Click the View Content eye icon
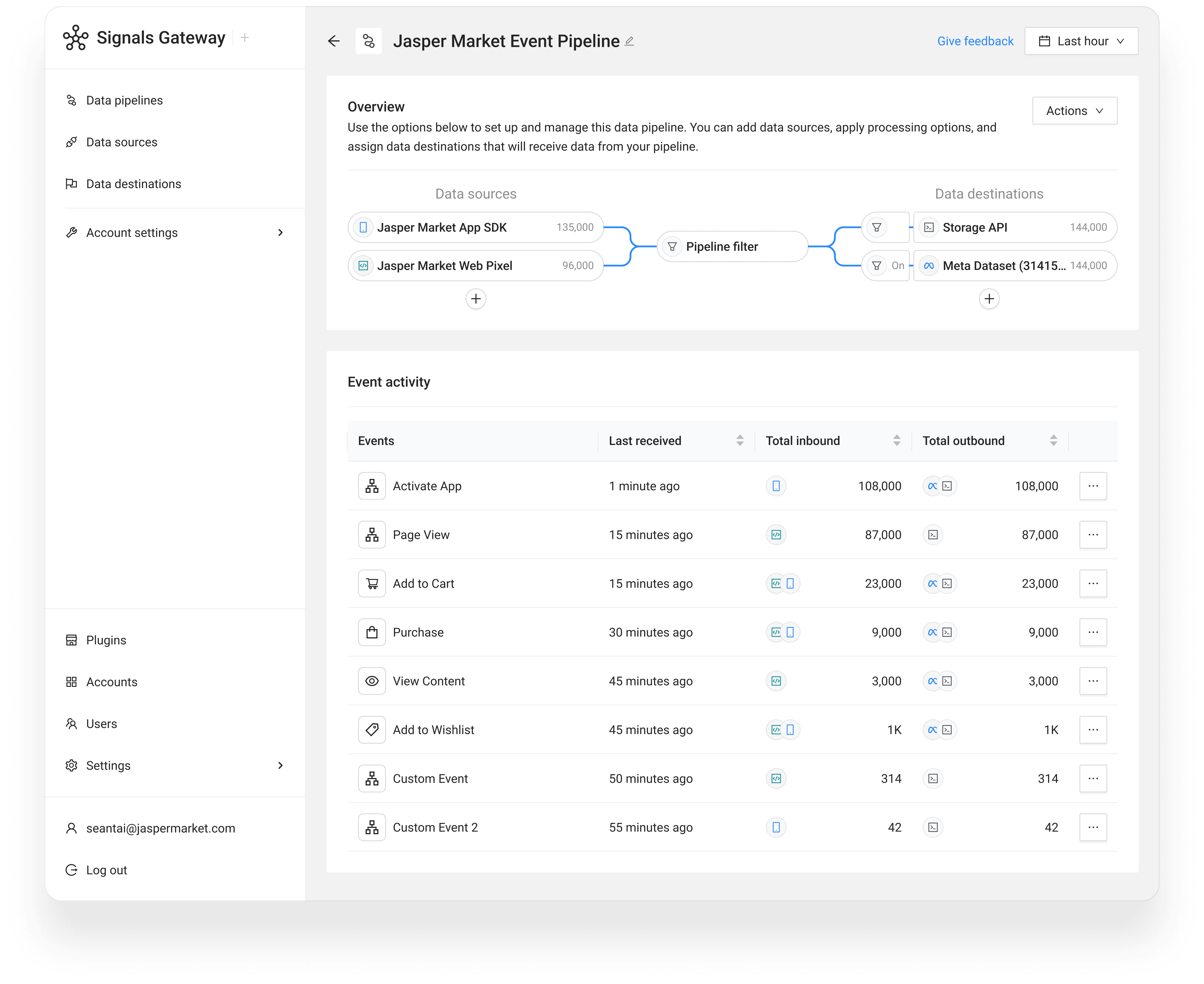The width and height of the screenshot is (1204, 984). [372, 681]
